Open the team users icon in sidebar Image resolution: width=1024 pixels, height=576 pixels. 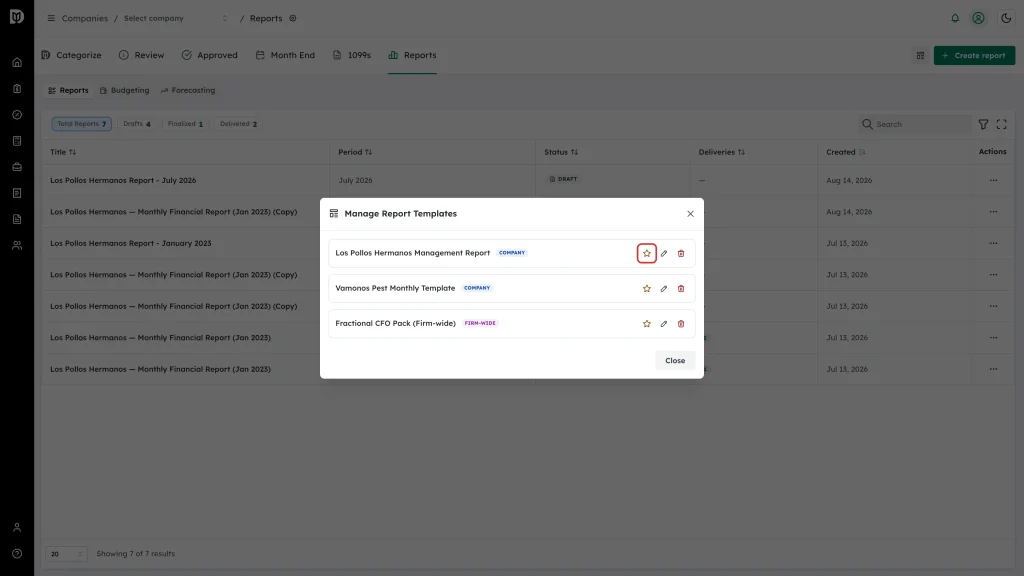17,246
